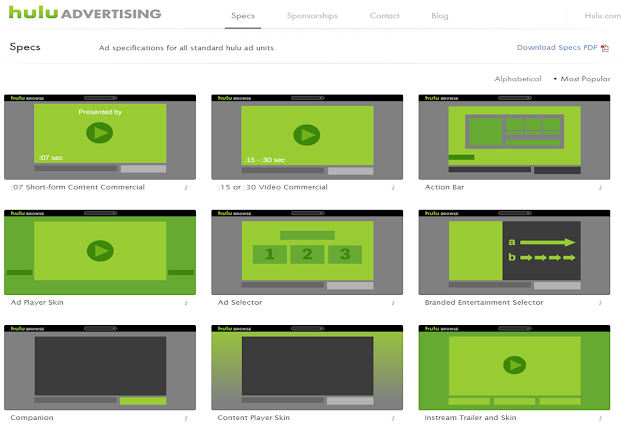The image size is (640, 429).
Task: Open the Branded Entertainment Selector thumbnail
Action: pos(514,252)
